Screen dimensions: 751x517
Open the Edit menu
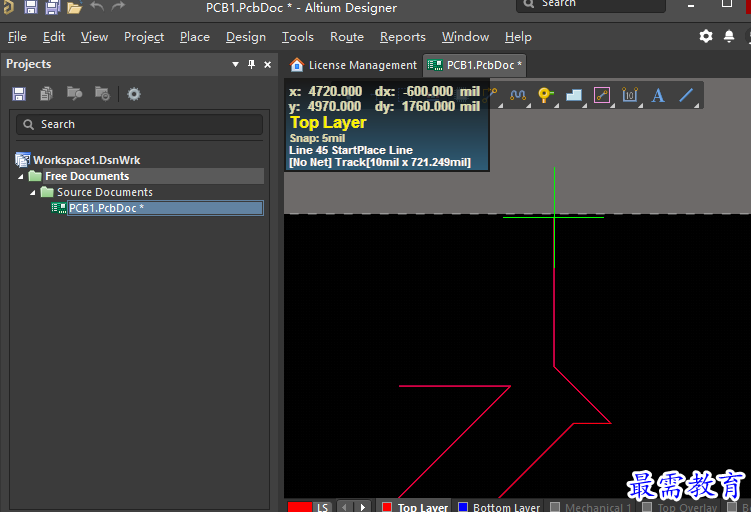(54, 37)
